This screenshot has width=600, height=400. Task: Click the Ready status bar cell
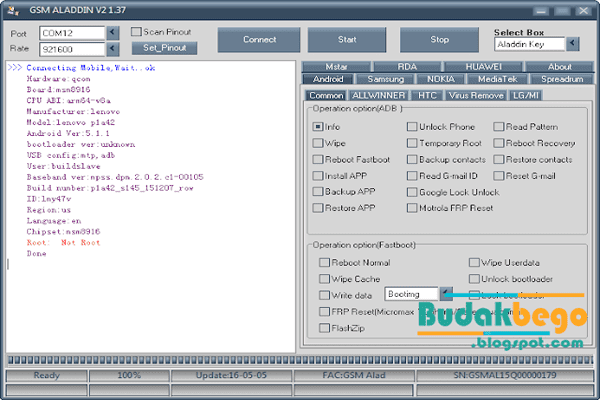pos(47,376)
